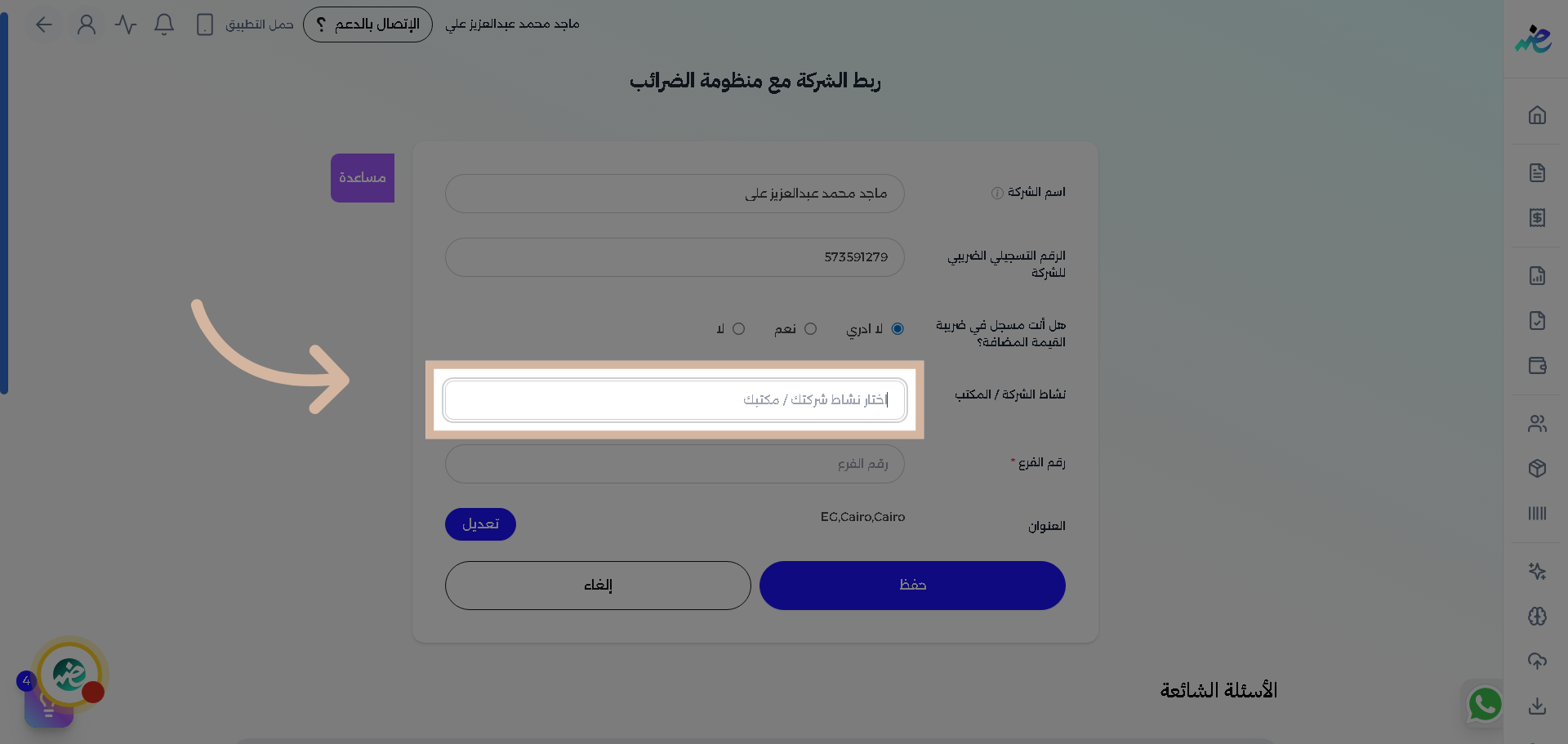The image size is (1568, 744).
Task: Click the حفظ save button
Action: (x=912, y=585)
